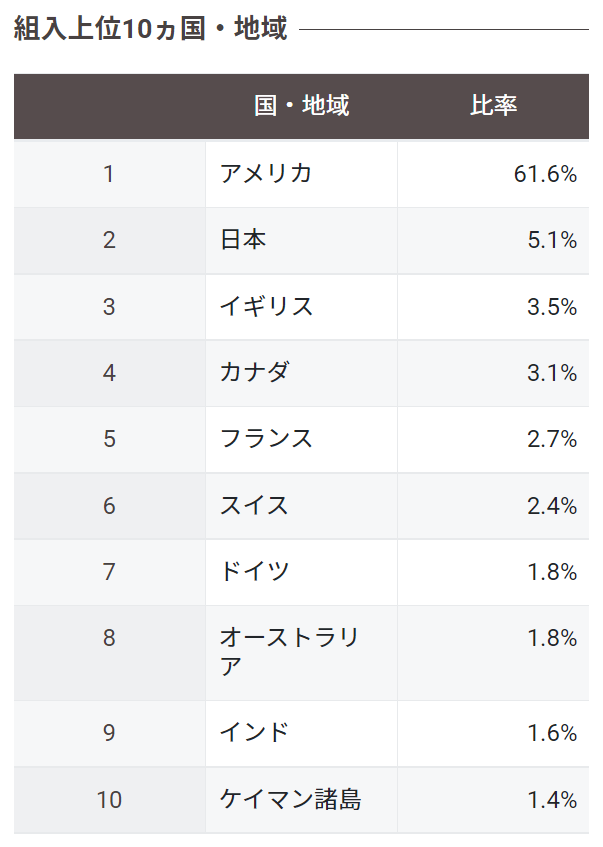Click rank number 10 cell
Image resolution: width=603 pixels, height=847 pixels.
109,800
